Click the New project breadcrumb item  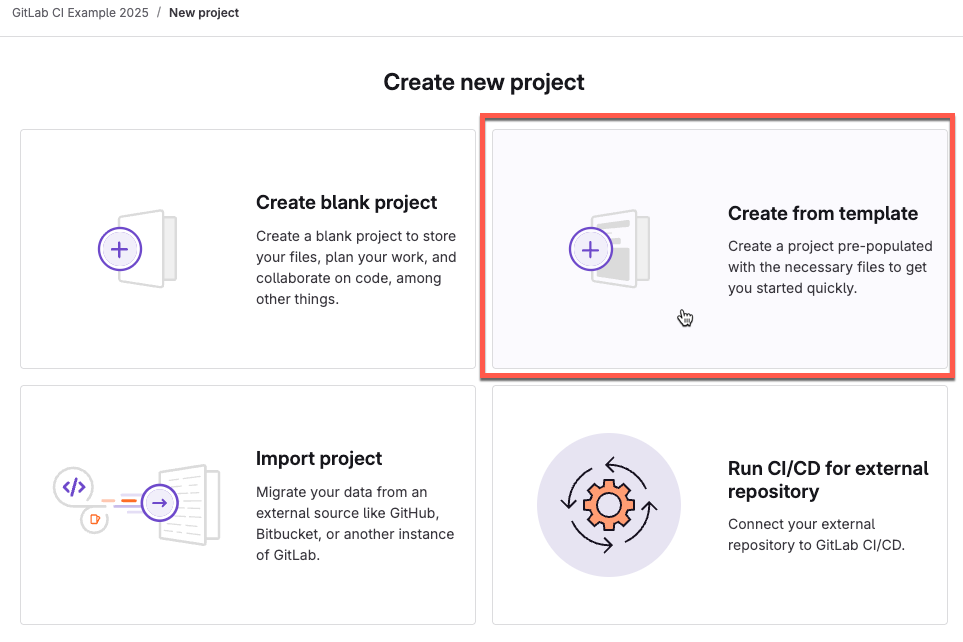pyautogui.click(x=204, y=13)
